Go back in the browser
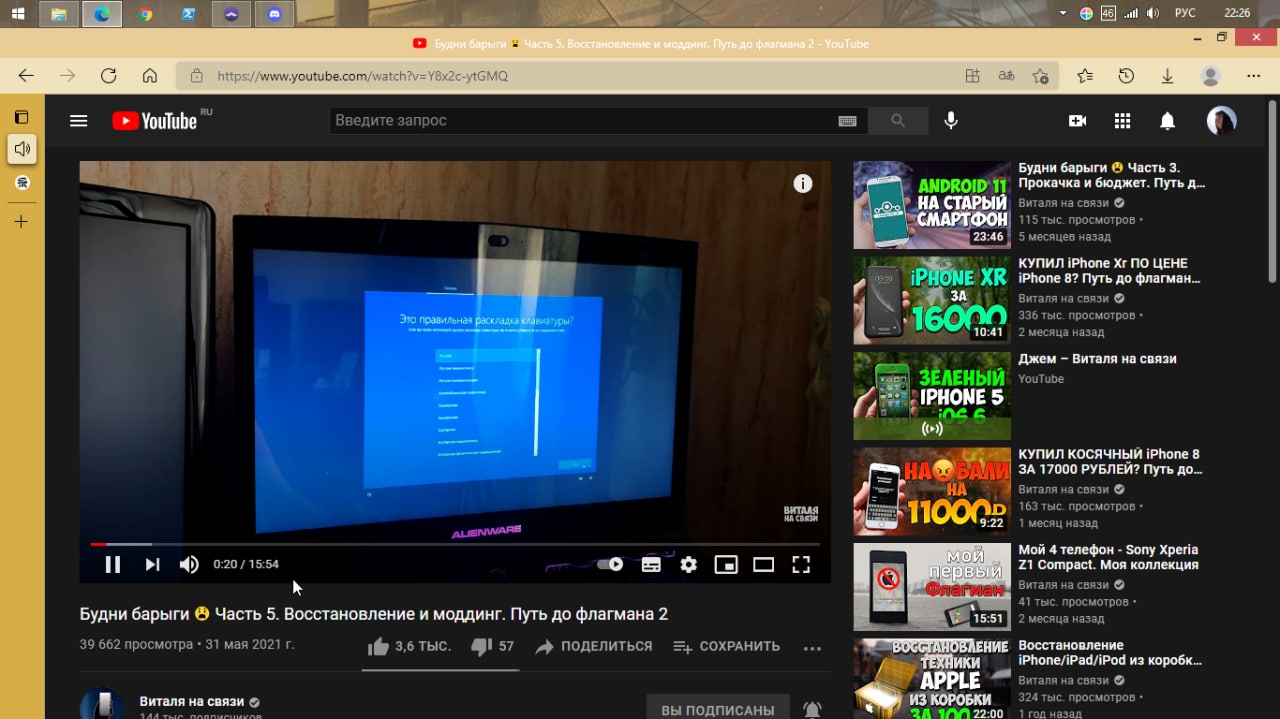 (x=26, y=76)
